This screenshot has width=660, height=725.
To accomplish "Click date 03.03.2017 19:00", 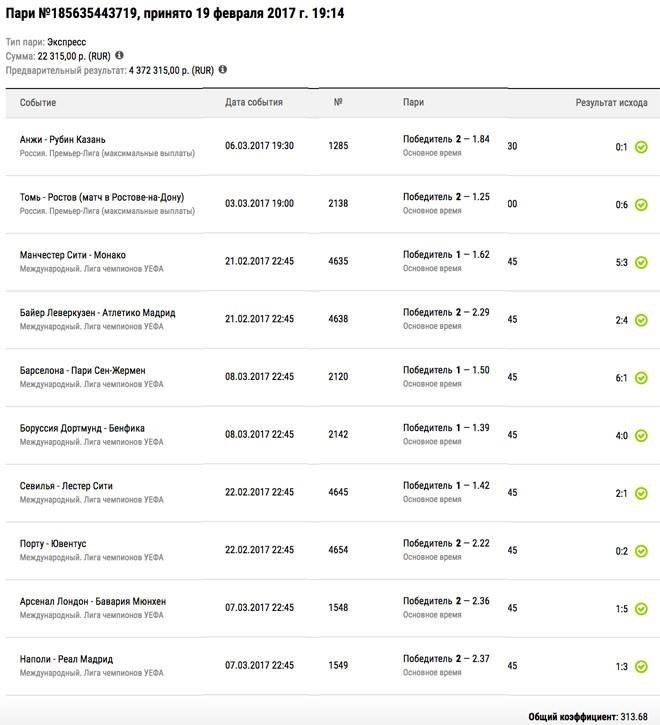I will click(259, 203).
